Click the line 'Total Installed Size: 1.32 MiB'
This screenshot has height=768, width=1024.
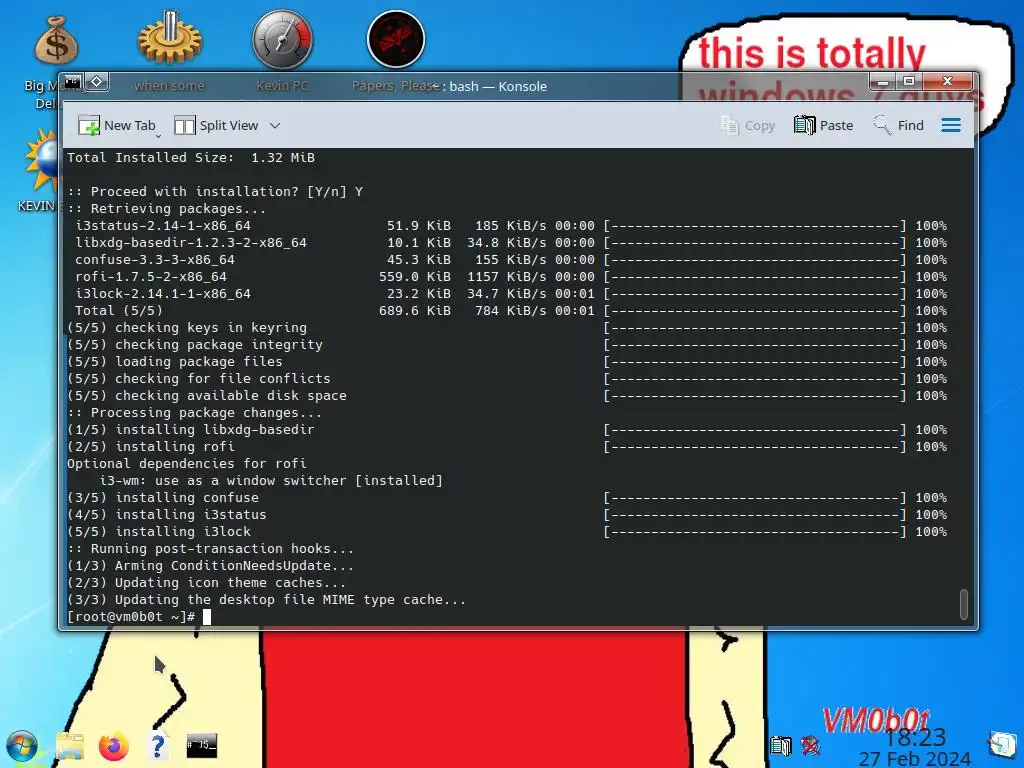click(x=191, y=157)
